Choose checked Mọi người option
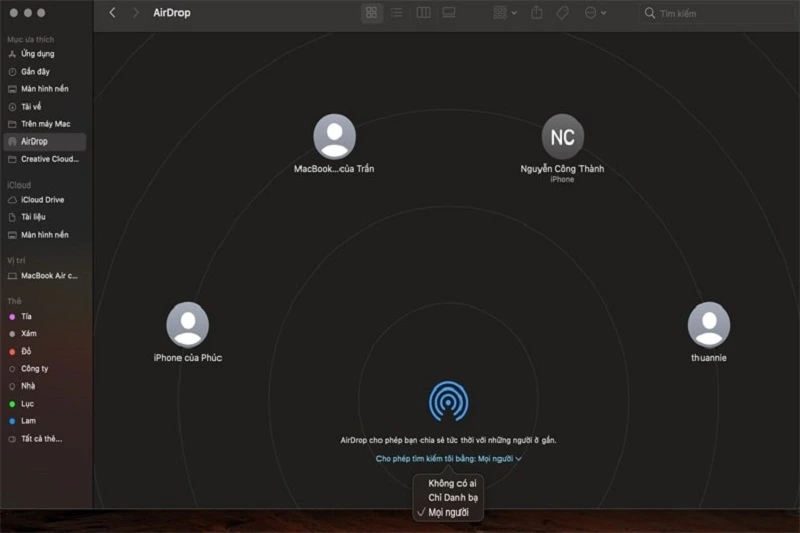 click(x=448, y=512)
